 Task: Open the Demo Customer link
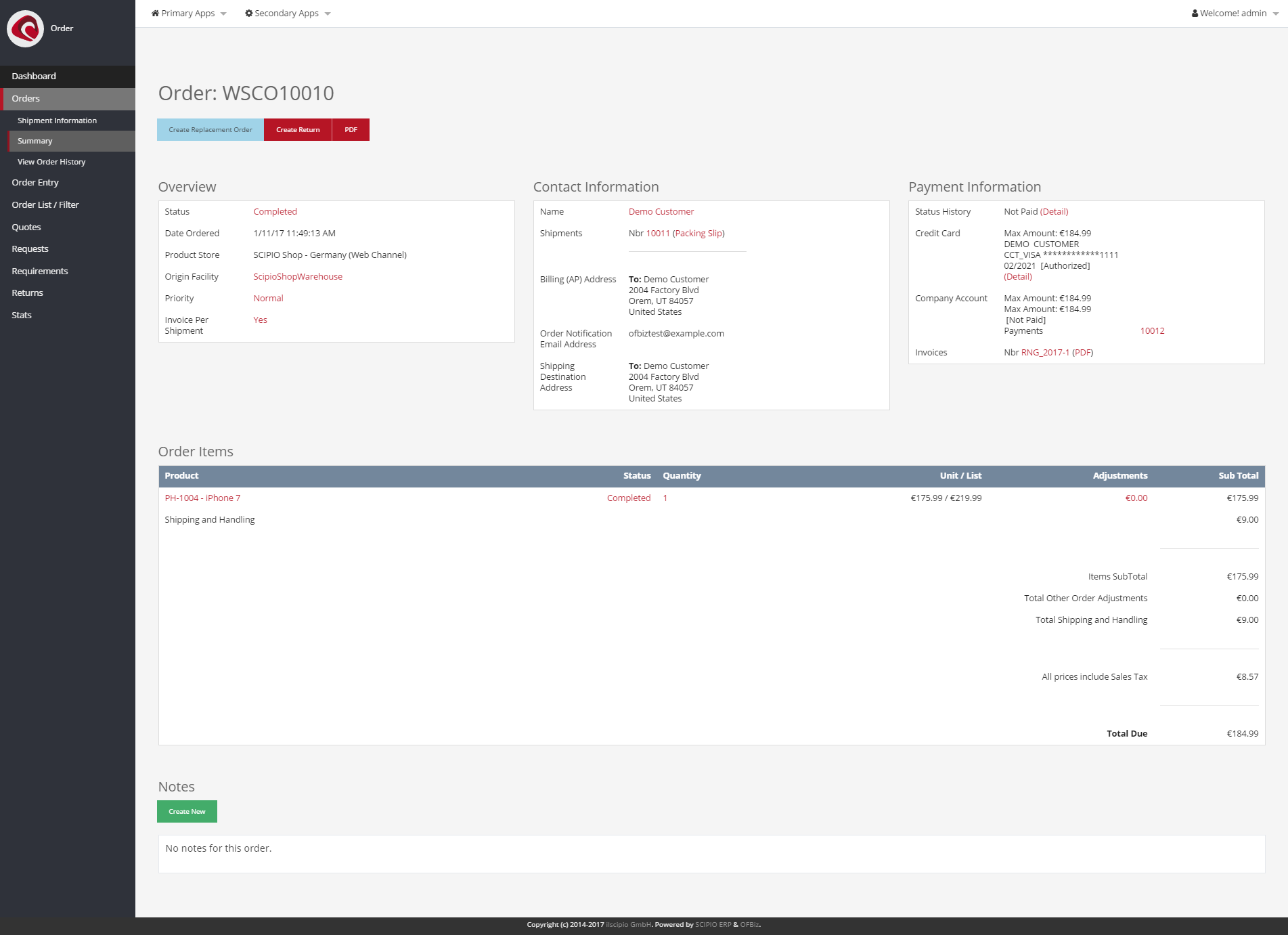click(x=661, y=211)
